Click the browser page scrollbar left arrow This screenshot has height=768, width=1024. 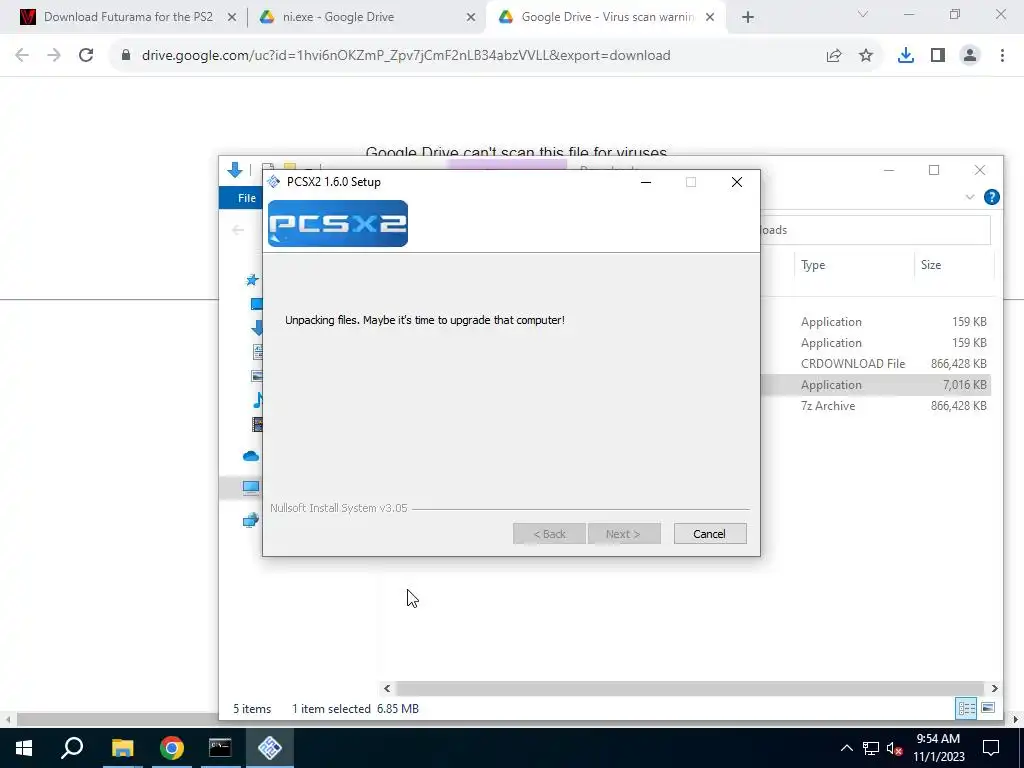click(8, 720)
